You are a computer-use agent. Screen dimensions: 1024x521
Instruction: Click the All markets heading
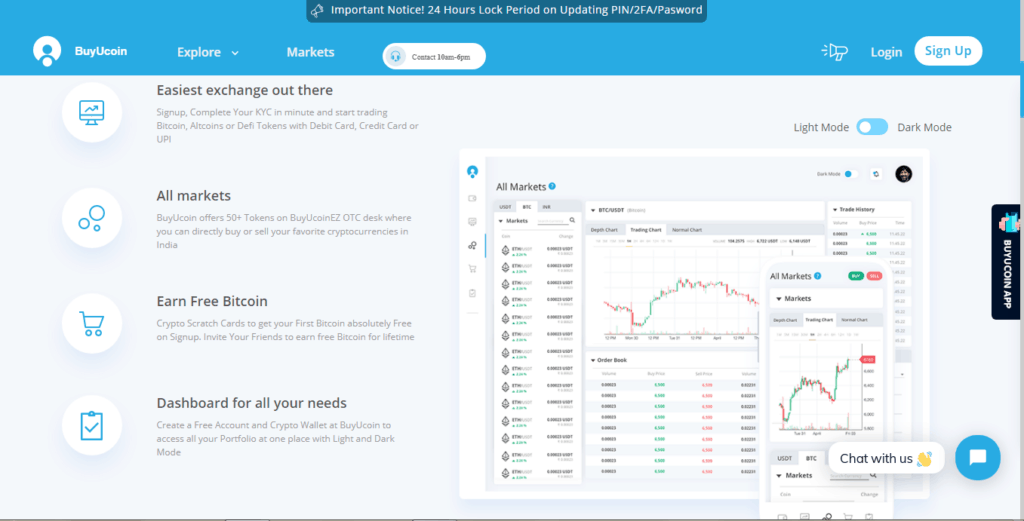tap(193, 196)
